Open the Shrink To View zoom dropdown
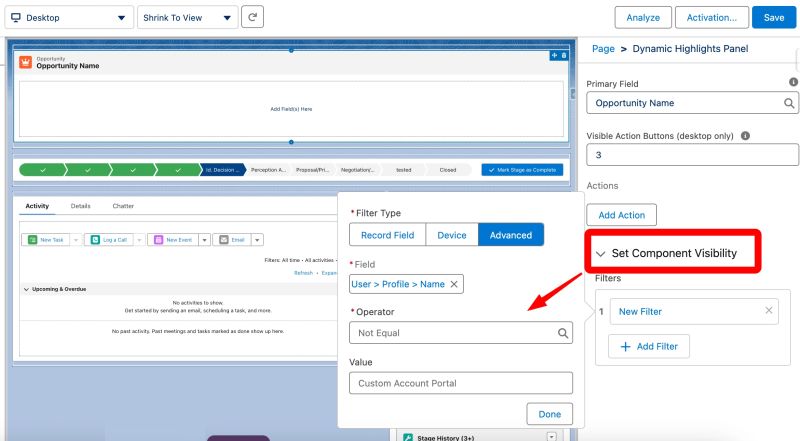Image resolution: width=800 pixels, height=441 pixels. (187, 17)
